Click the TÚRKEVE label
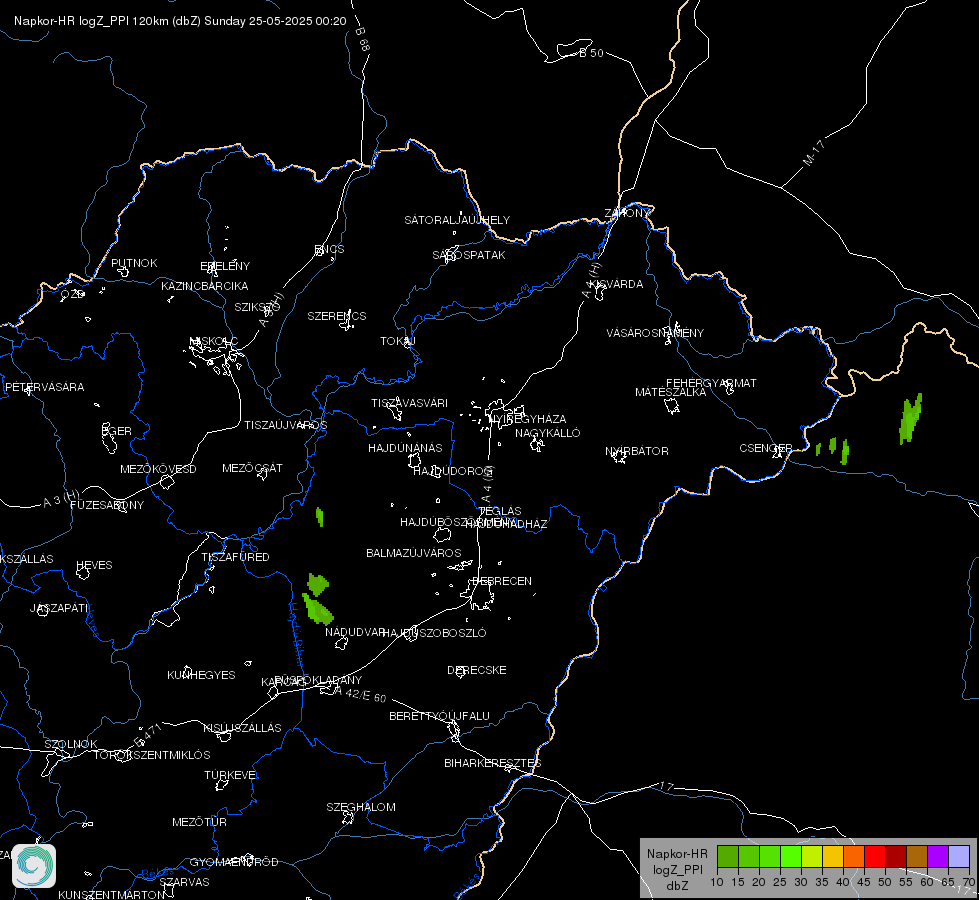Image resolution: width=979 pixels, height=900 pixels. pos(231,774)
